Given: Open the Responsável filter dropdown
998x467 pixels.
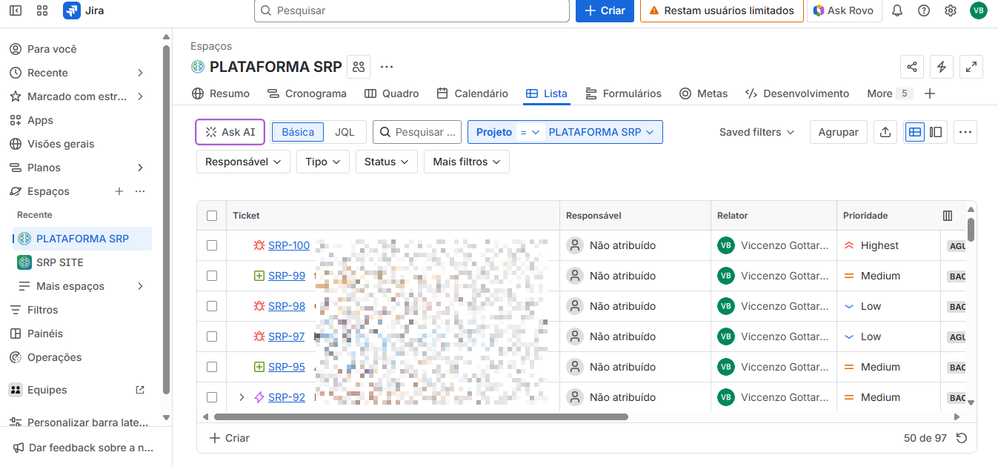Looking at the screenshot, I should (243, 162).
